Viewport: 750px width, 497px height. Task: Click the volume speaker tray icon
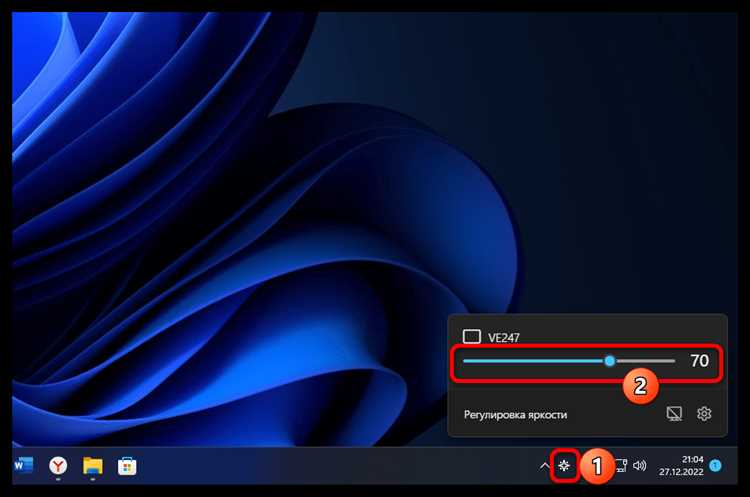[640, 465]
